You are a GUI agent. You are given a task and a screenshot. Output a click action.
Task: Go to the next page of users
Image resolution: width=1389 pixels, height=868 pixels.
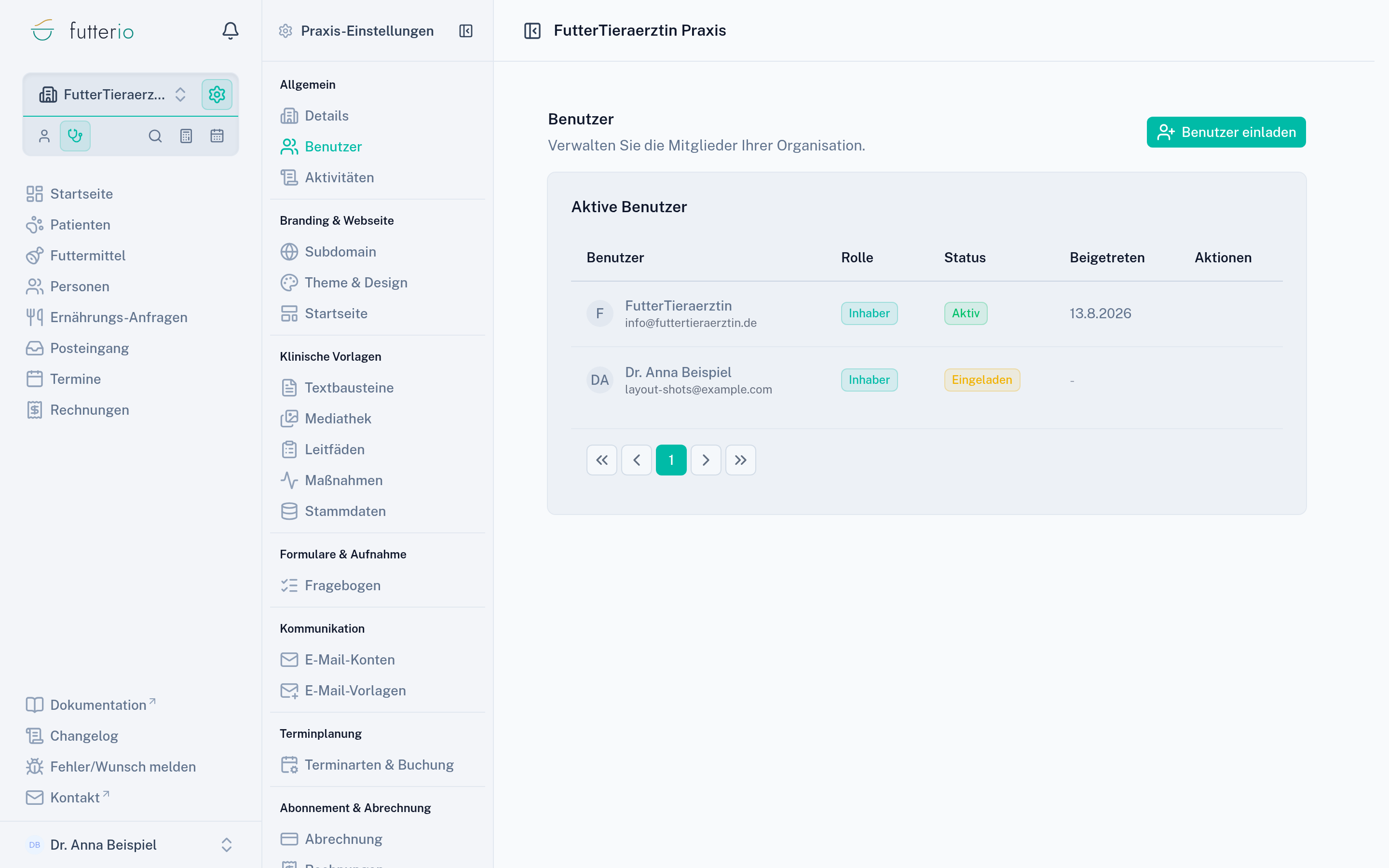[x=706, y=460]
